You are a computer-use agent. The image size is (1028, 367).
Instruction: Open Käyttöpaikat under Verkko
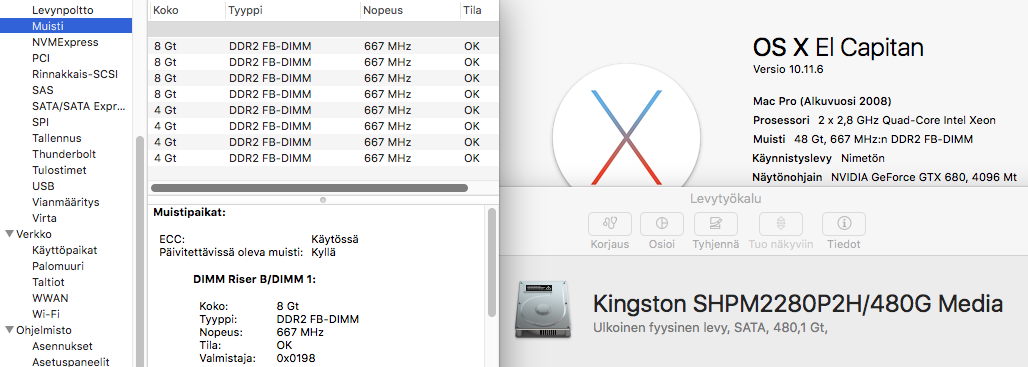point(64,250)
